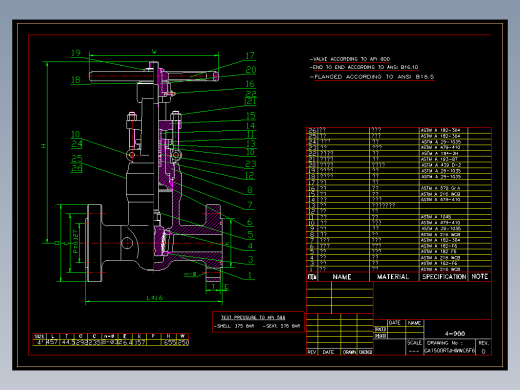
Task: Click item number 13 in parts list
Action: [x=312, y=205]
